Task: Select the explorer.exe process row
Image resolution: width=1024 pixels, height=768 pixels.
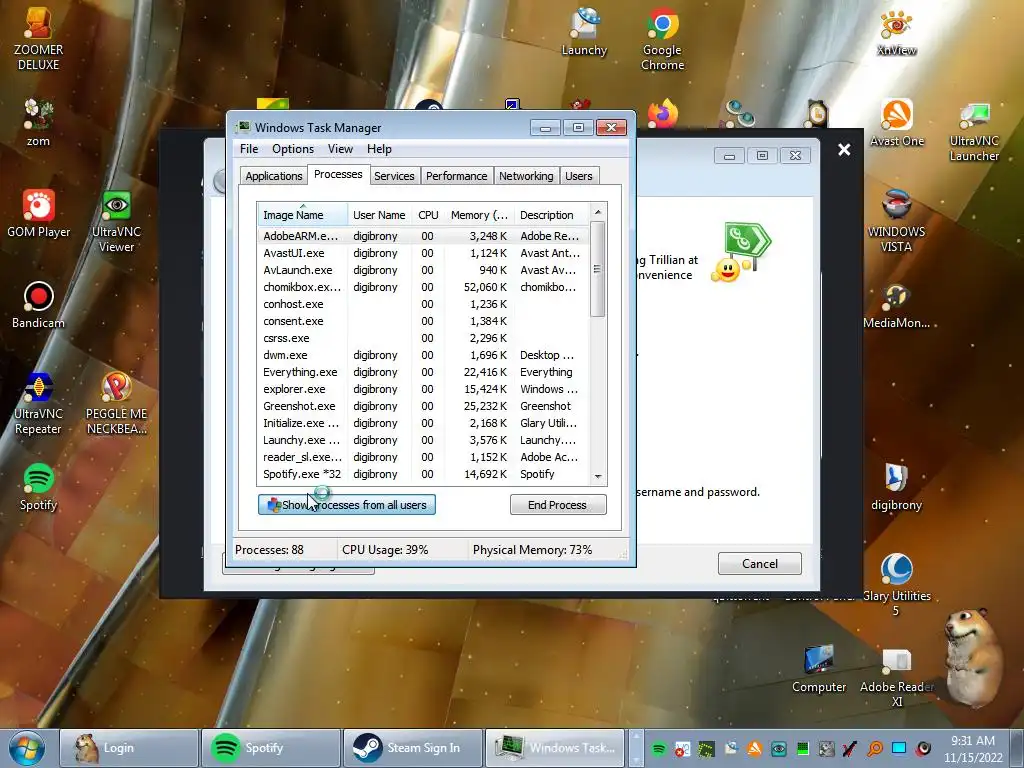Action: click(x=423, y=389)
